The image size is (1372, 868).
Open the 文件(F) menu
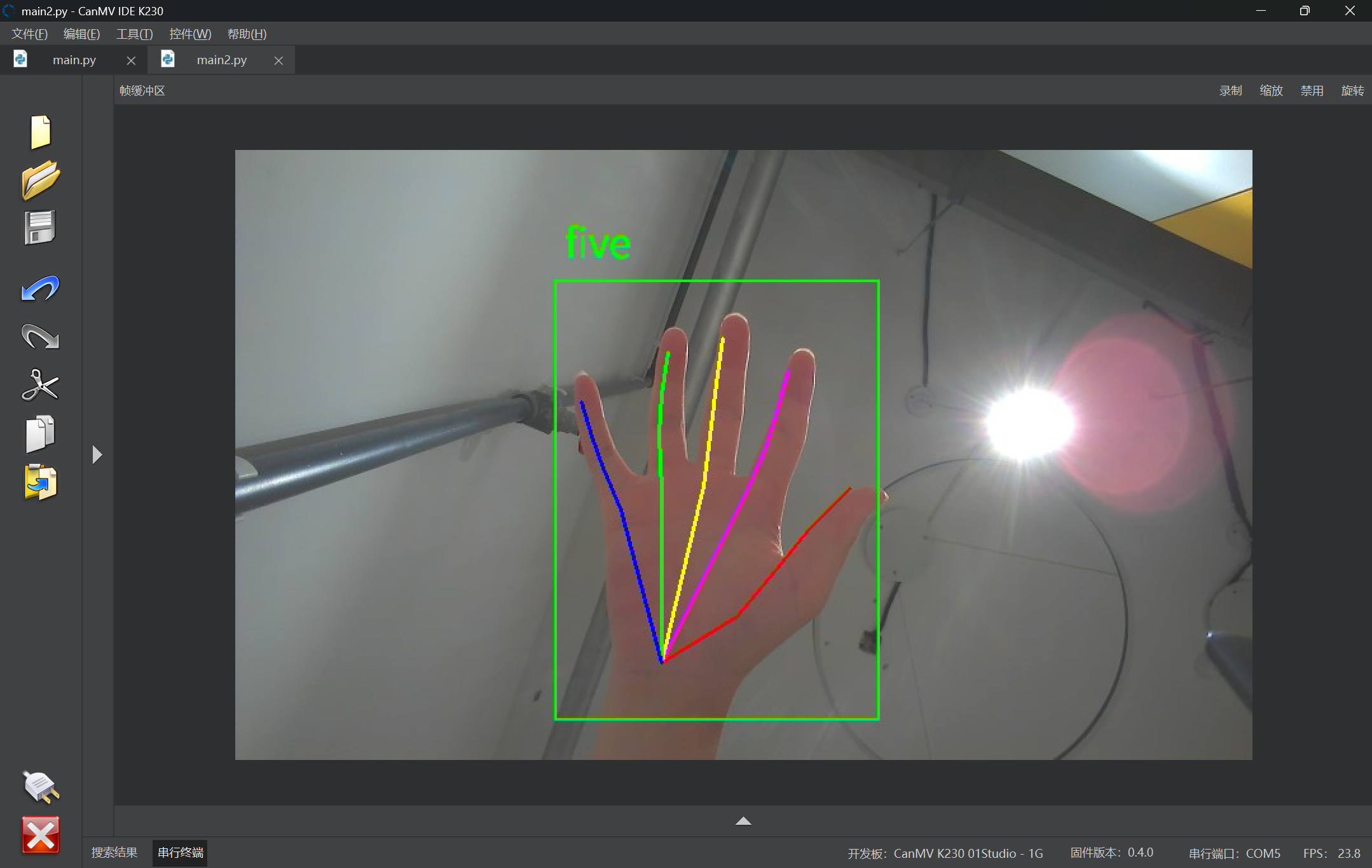(x=29, y=34)
